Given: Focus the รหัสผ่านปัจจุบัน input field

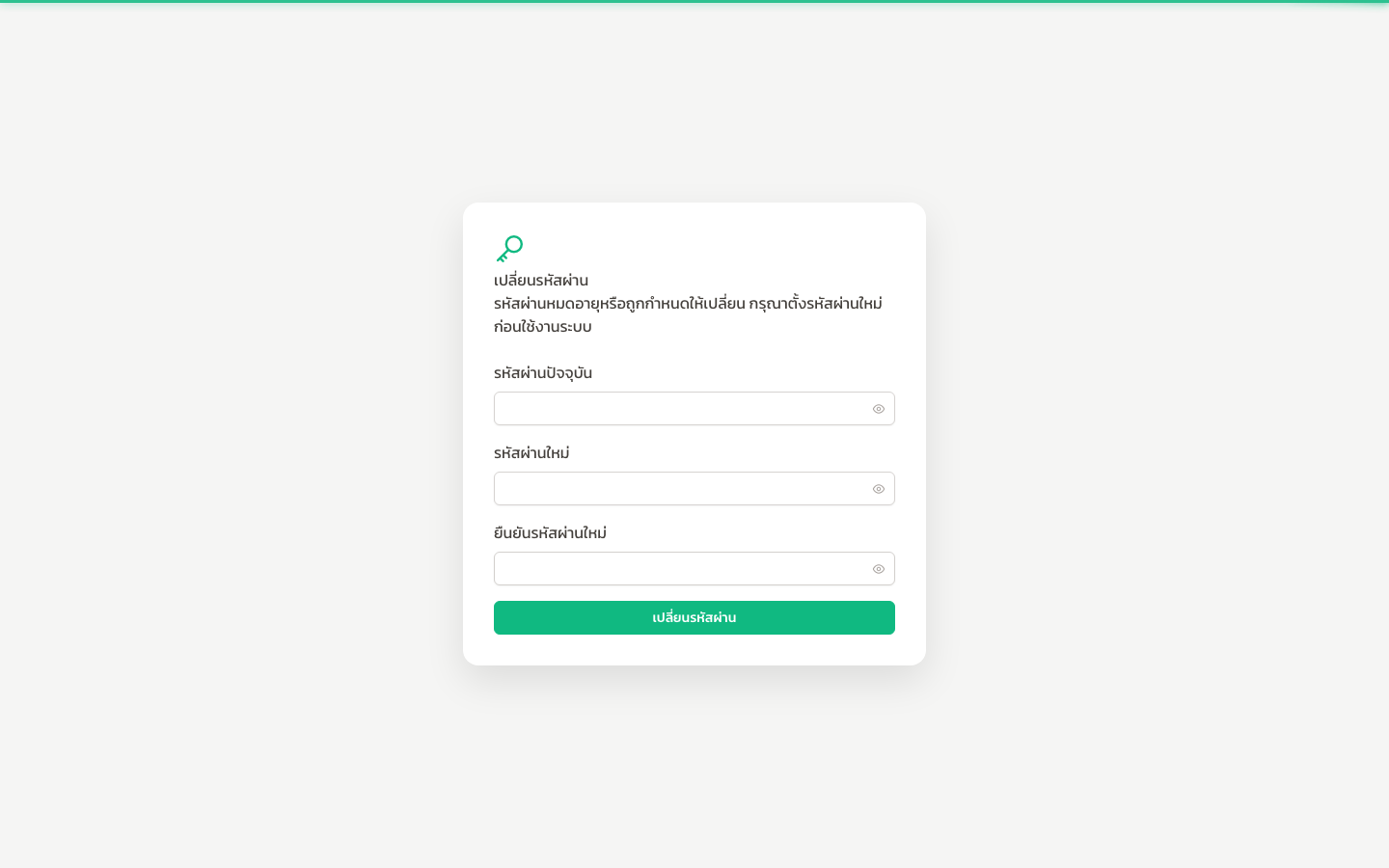Looking at the screenshot, I should [694, 409].
